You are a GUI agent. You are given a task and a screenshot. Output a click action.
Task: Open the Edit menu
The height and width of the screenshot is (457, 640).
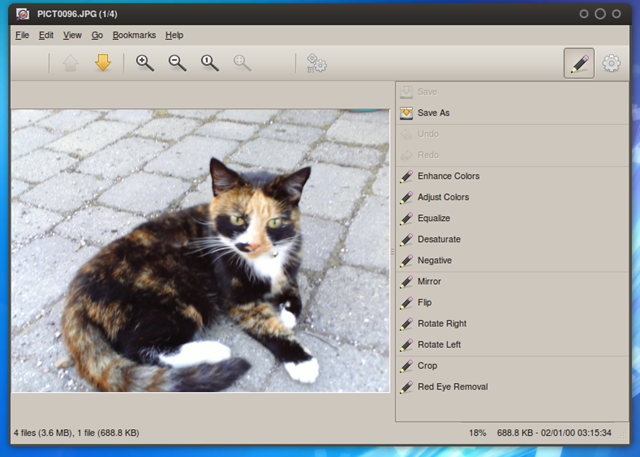[x=46, y=35]
